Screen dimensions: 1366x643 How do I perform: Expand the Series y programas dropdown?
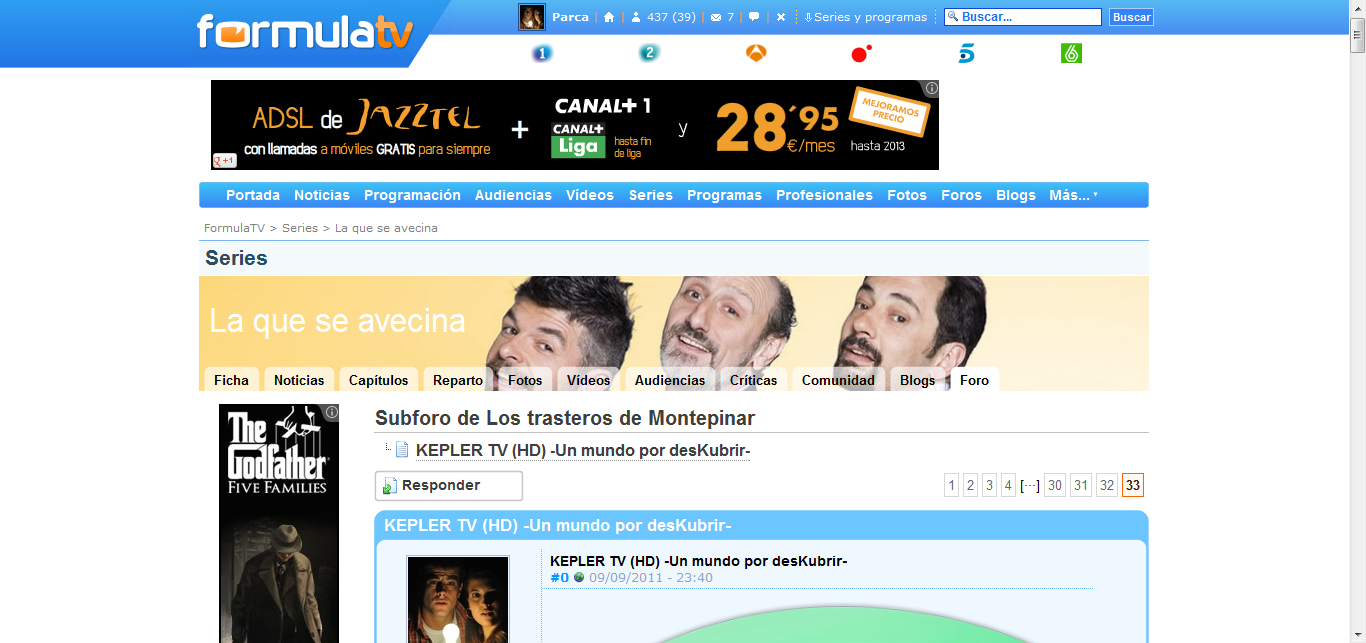(x=866, y=17)
